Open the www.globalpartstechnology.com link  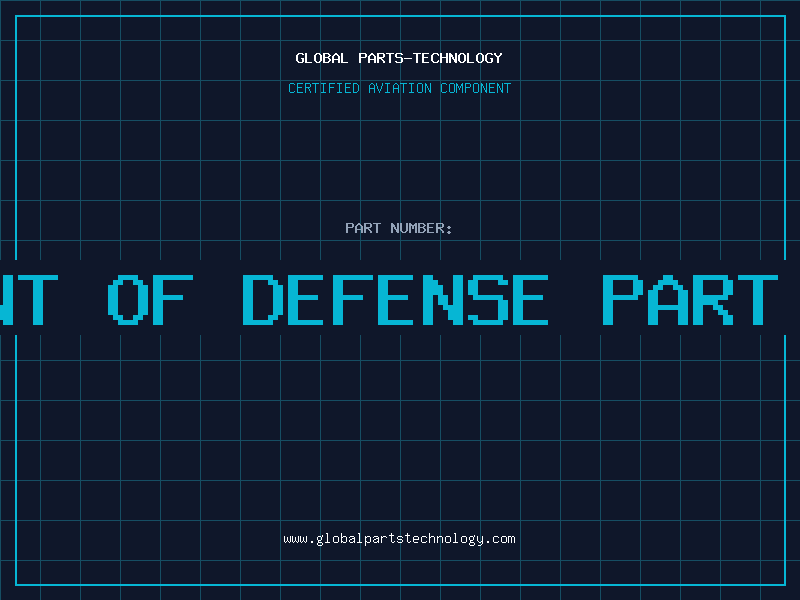click(x=399, y=539)
